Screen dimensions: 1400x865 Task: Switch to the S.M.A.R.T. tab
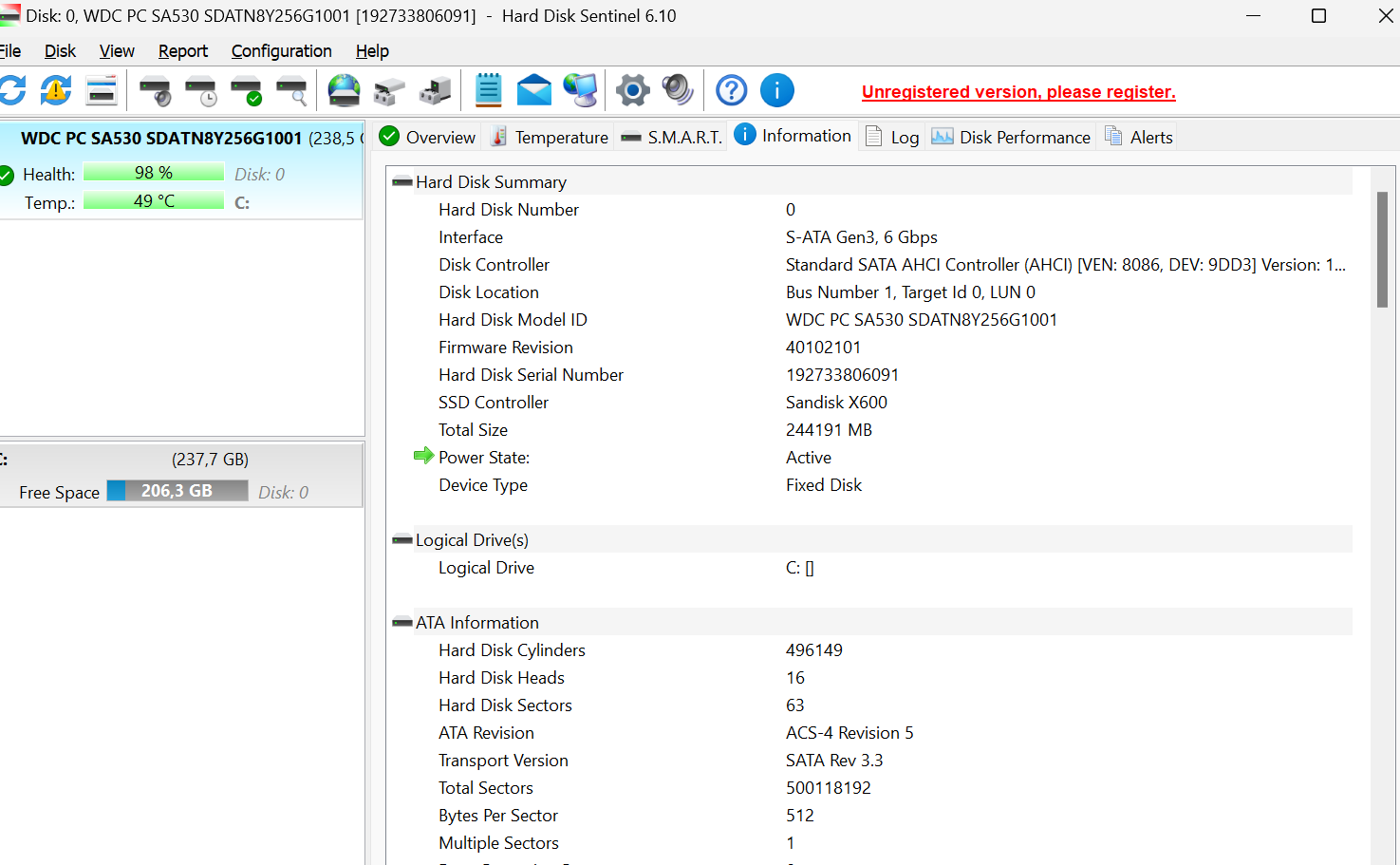tap(672, 138)
